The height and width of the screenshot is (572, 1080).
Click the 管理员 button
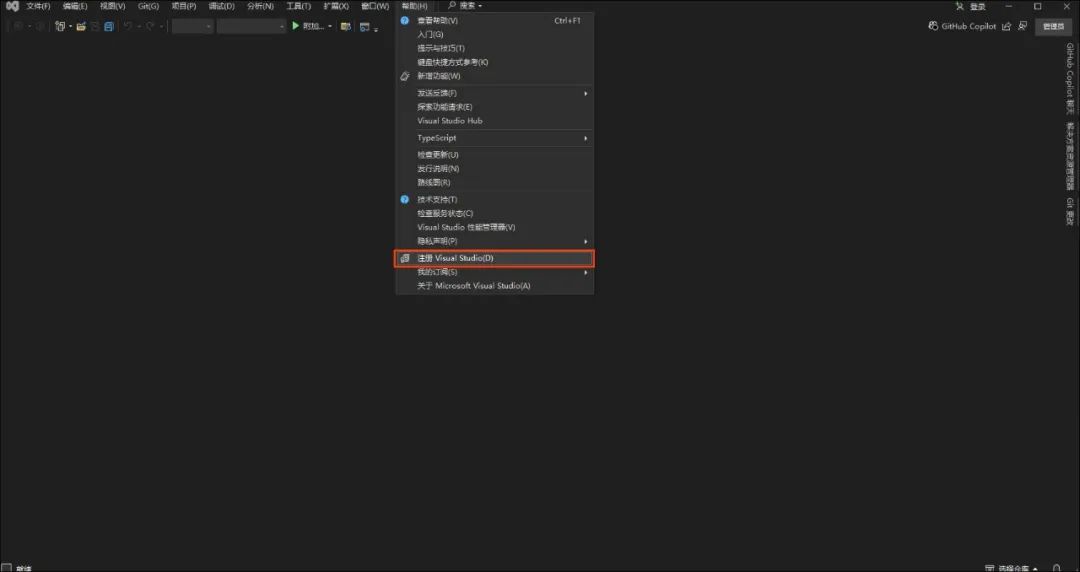[1053, 26]
